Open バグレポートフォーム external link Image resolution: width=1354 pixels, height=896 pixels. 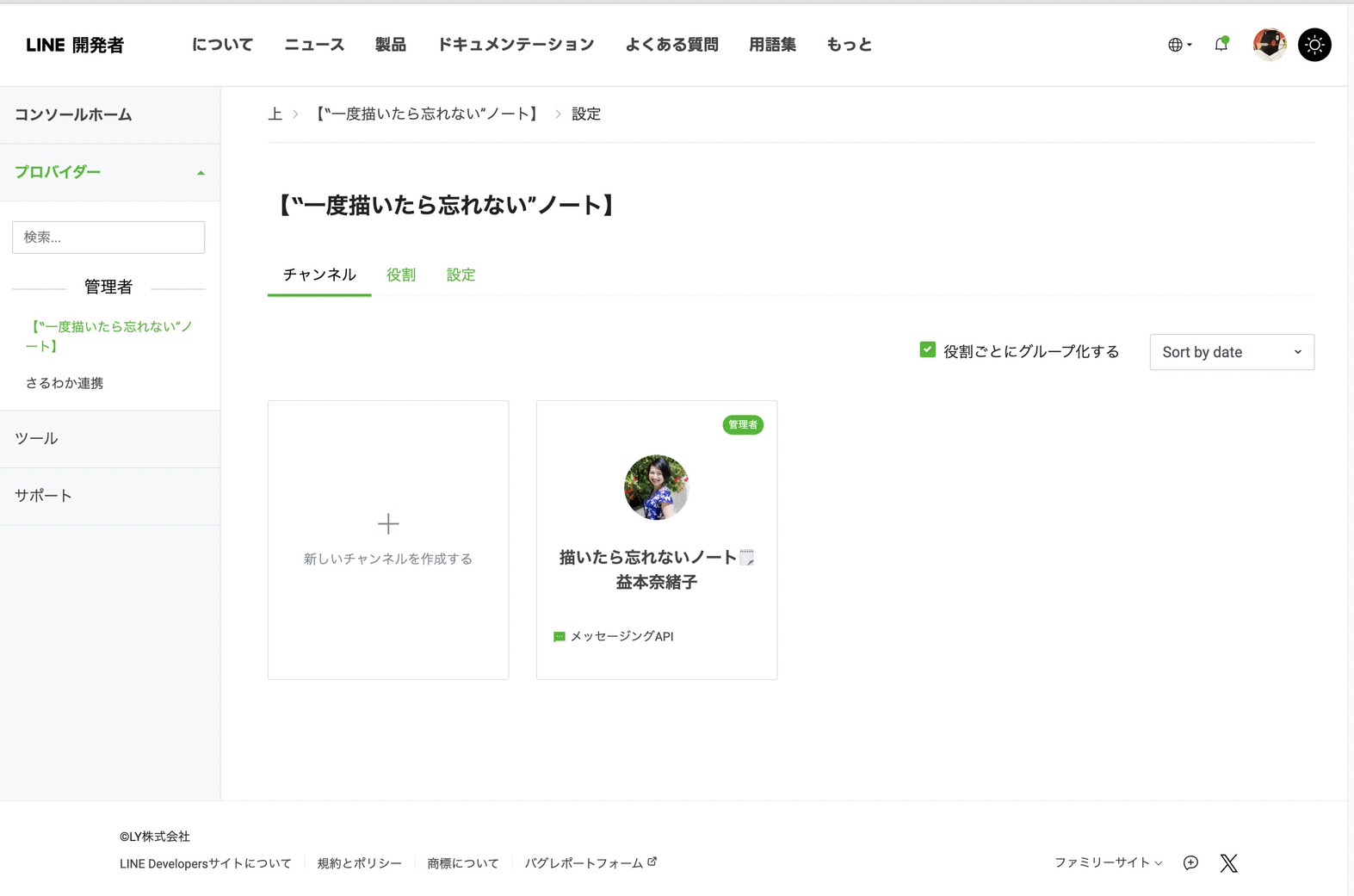(590, 863)
